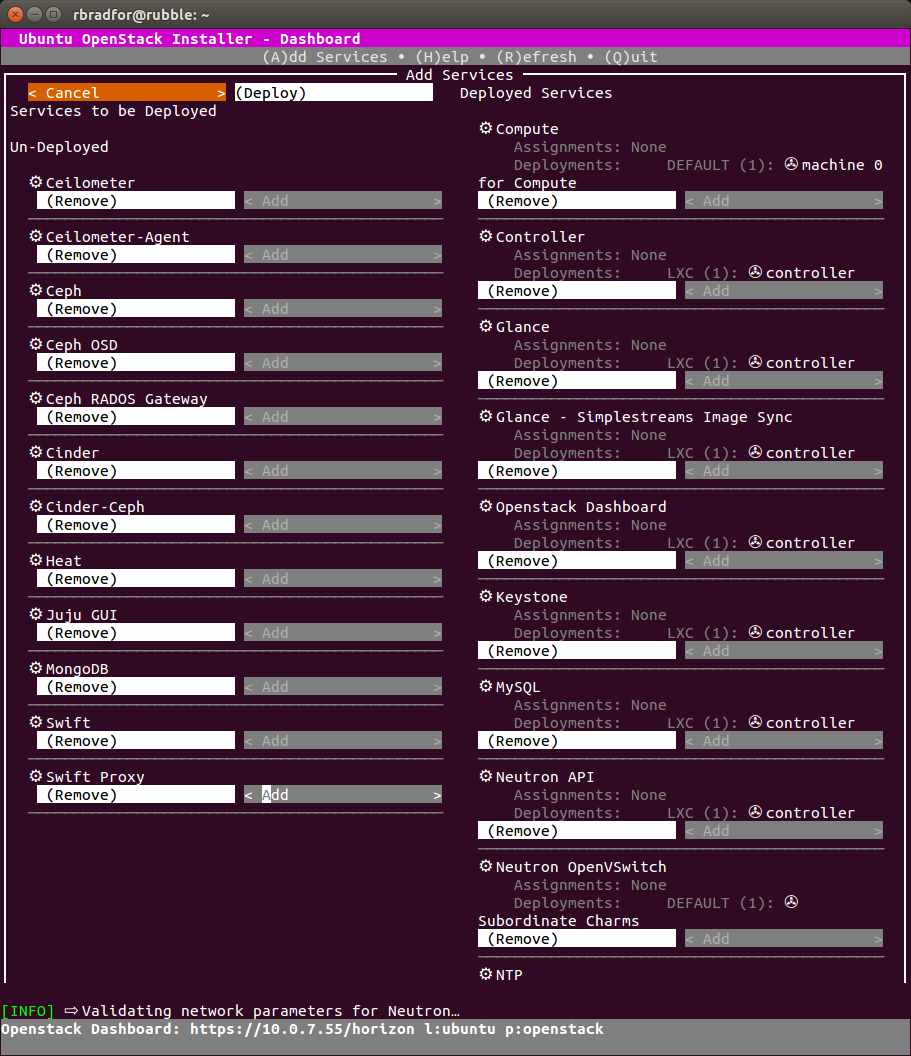Click the gear icon beside Heat
The height and width of the screenshot is (1056, 911).
36,560
